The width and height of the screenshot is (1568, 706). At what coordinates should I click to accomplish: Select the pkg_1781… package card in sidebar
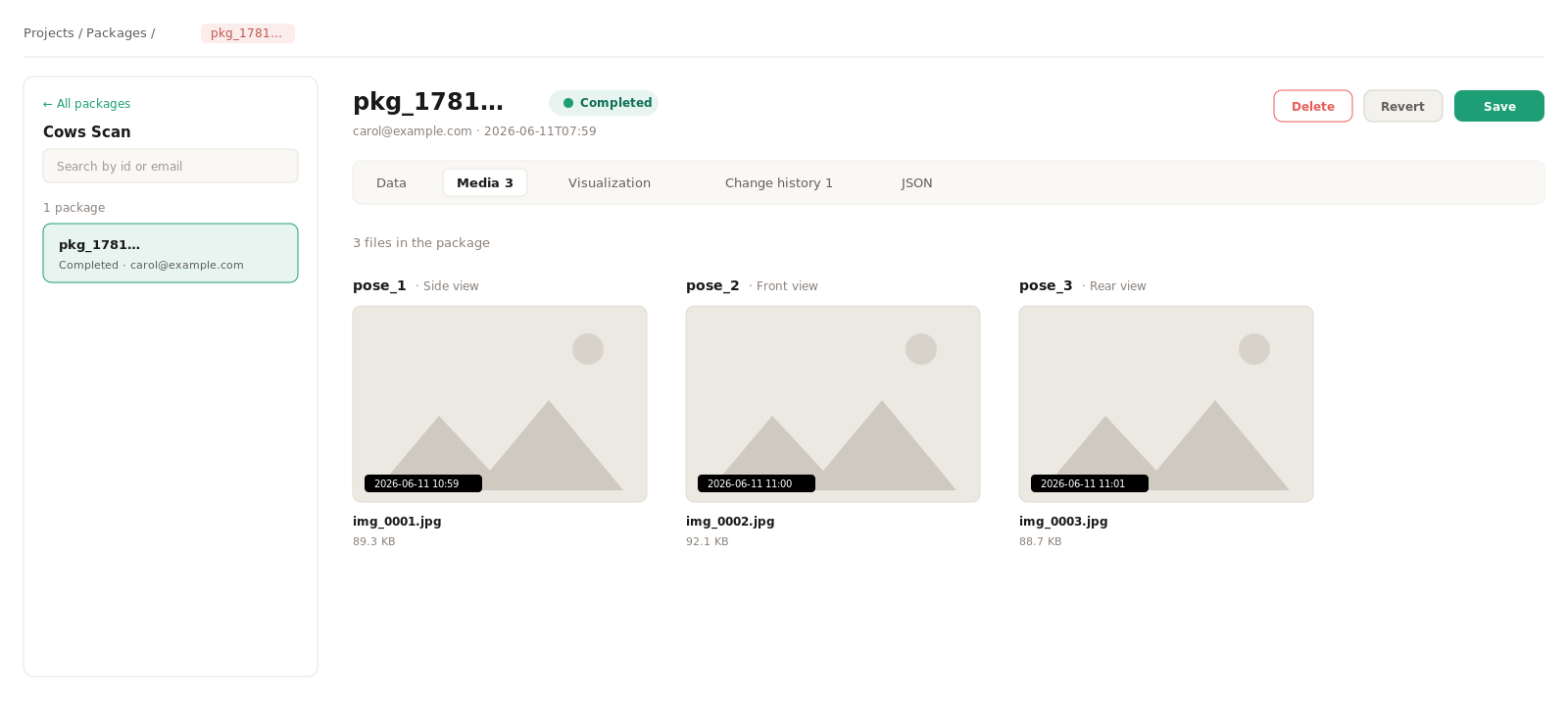click(171, 253)
